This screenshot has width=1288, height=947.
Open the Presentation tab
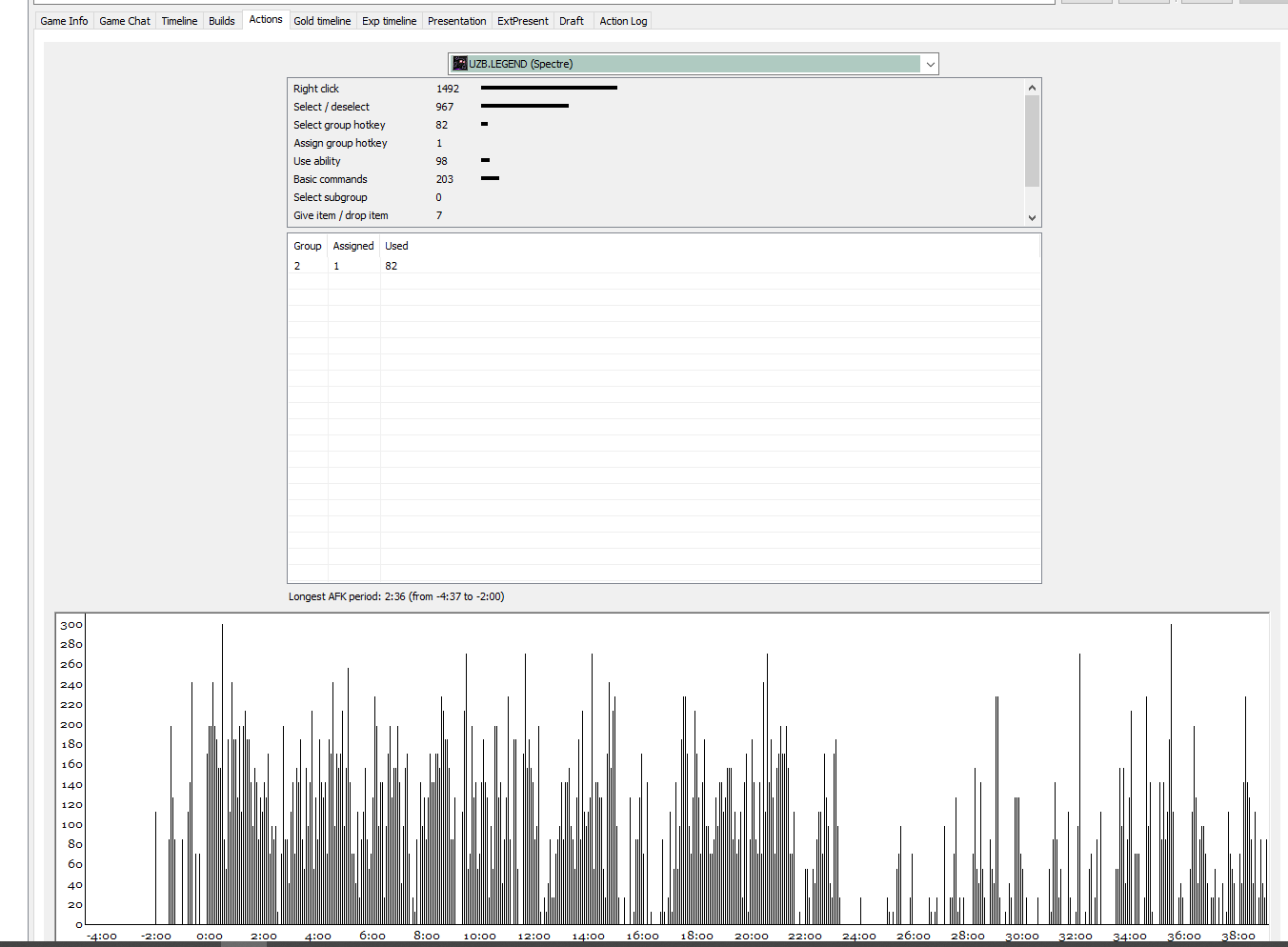pyautogui.click(x=456, y=21)
